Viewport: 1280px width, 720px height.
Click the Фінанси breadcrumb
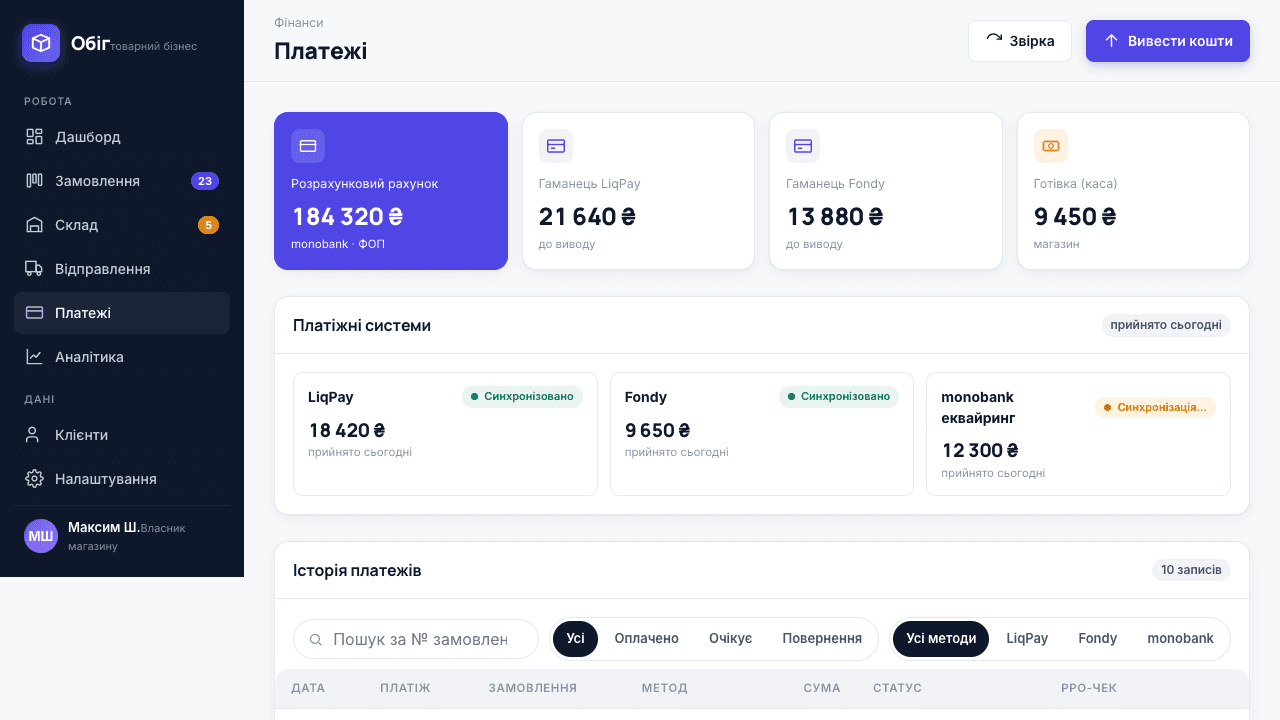(299, 22)
